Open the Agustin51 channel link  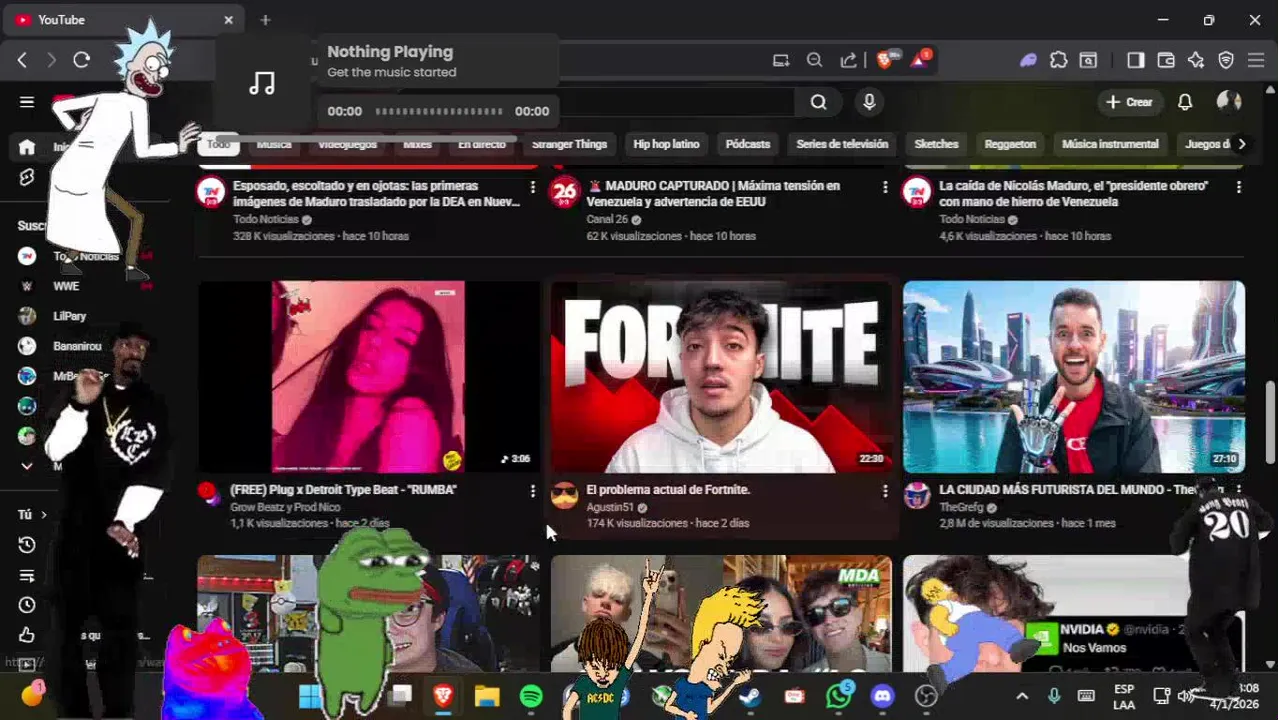click(610, 507)
